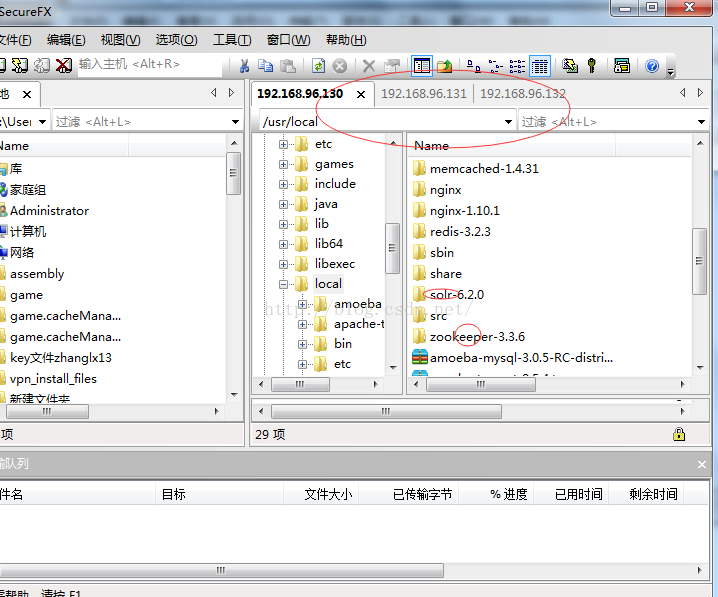Select the solr-6.2.0 folder
The height and width of the screenshot is (597, 718).
coord(457,294)
